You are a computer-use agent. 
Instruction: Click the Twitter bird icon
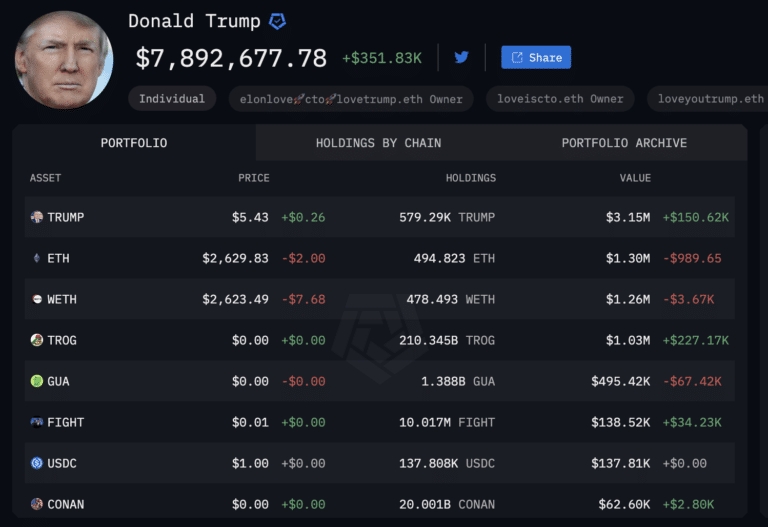[461, 57]
